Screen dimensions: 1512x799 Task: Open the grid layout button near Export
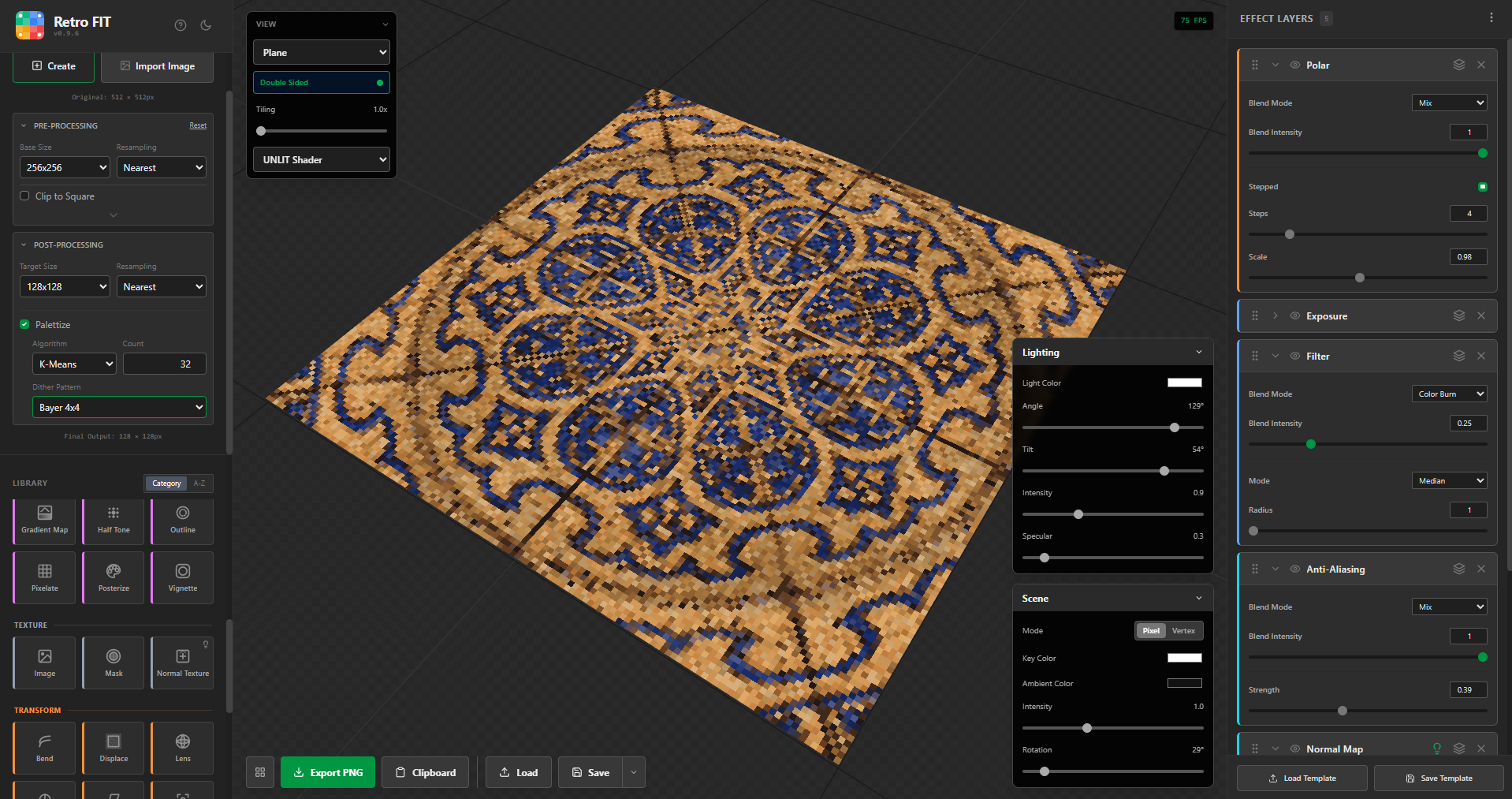click(260, 772)
